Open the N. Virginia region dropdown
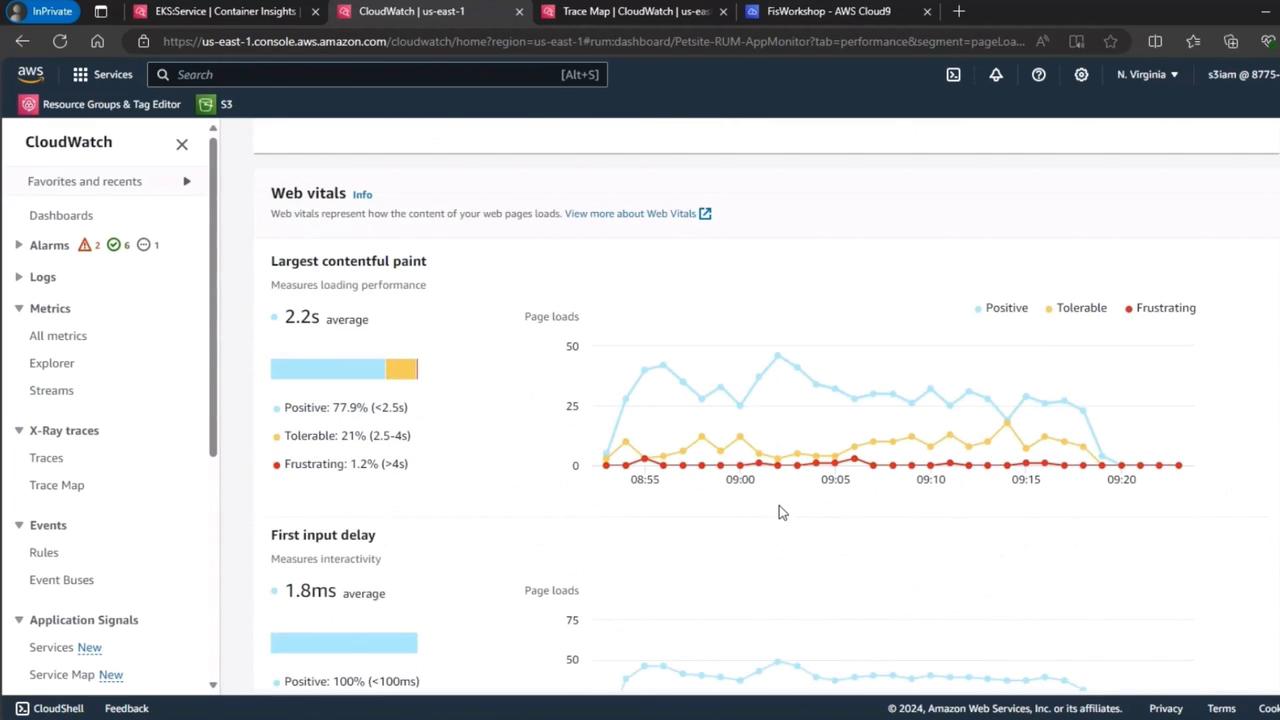 (1147, 75)
